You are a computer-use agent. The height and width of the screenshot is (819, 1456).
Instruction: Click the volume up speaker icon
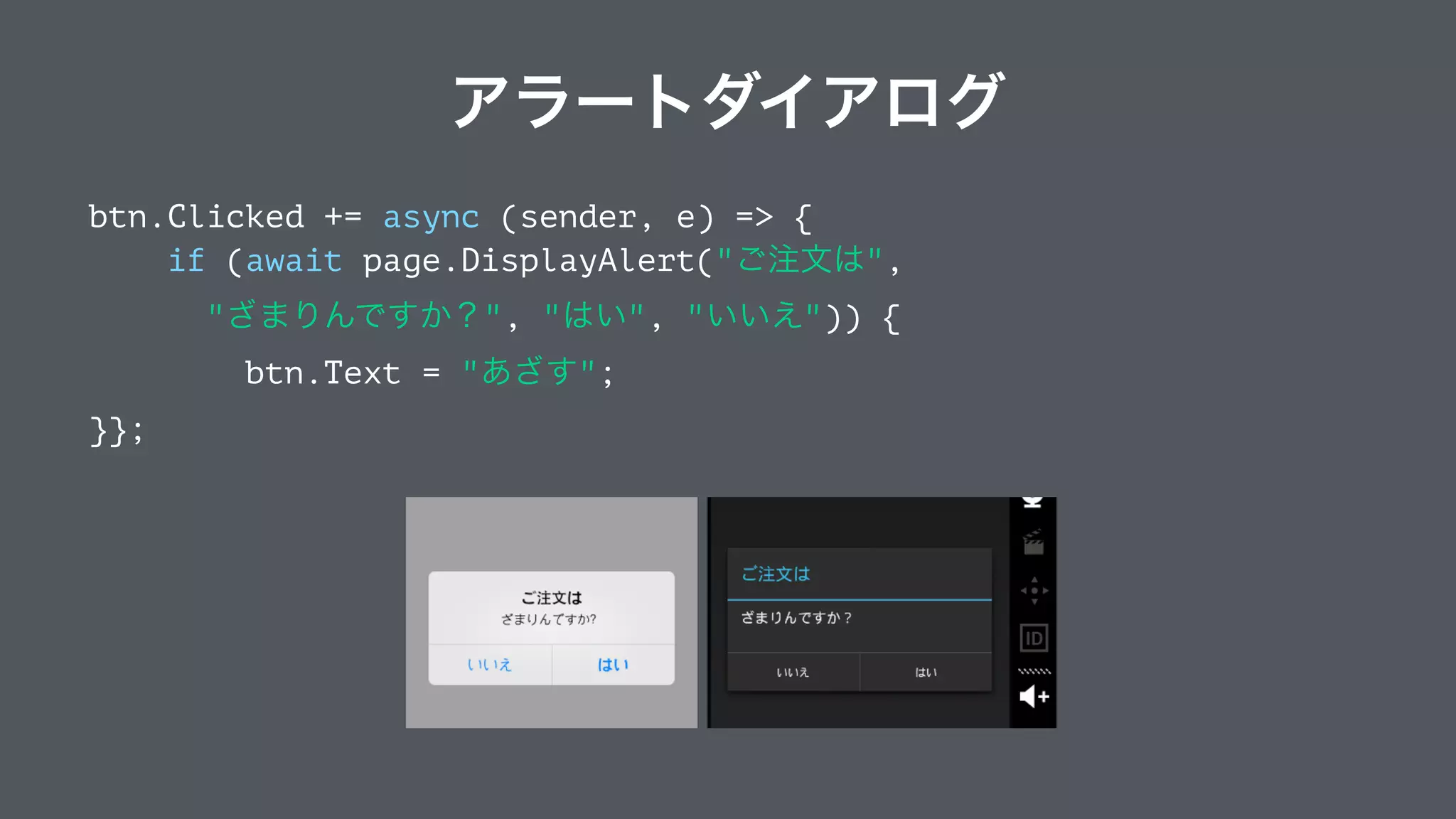click(1034, 697)
